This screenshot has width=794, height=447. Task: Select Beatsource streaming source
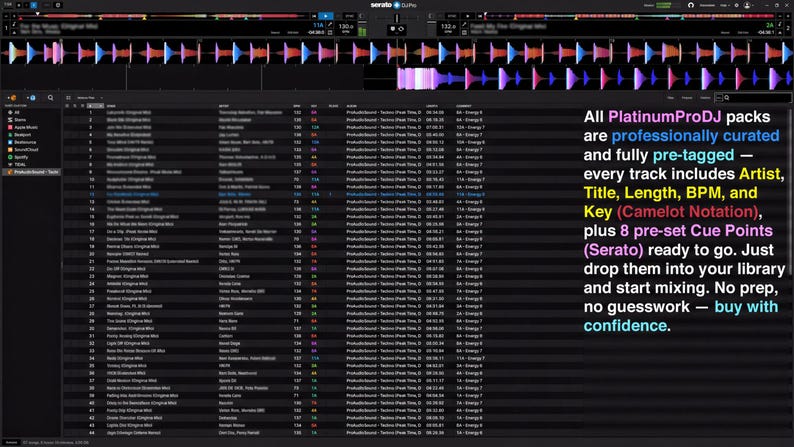coord(24,142)
